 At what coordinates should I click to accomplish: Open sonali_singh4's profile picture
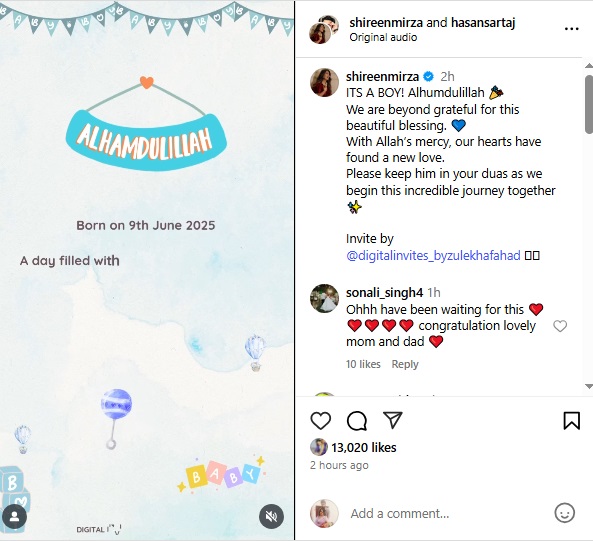point(324,298)
